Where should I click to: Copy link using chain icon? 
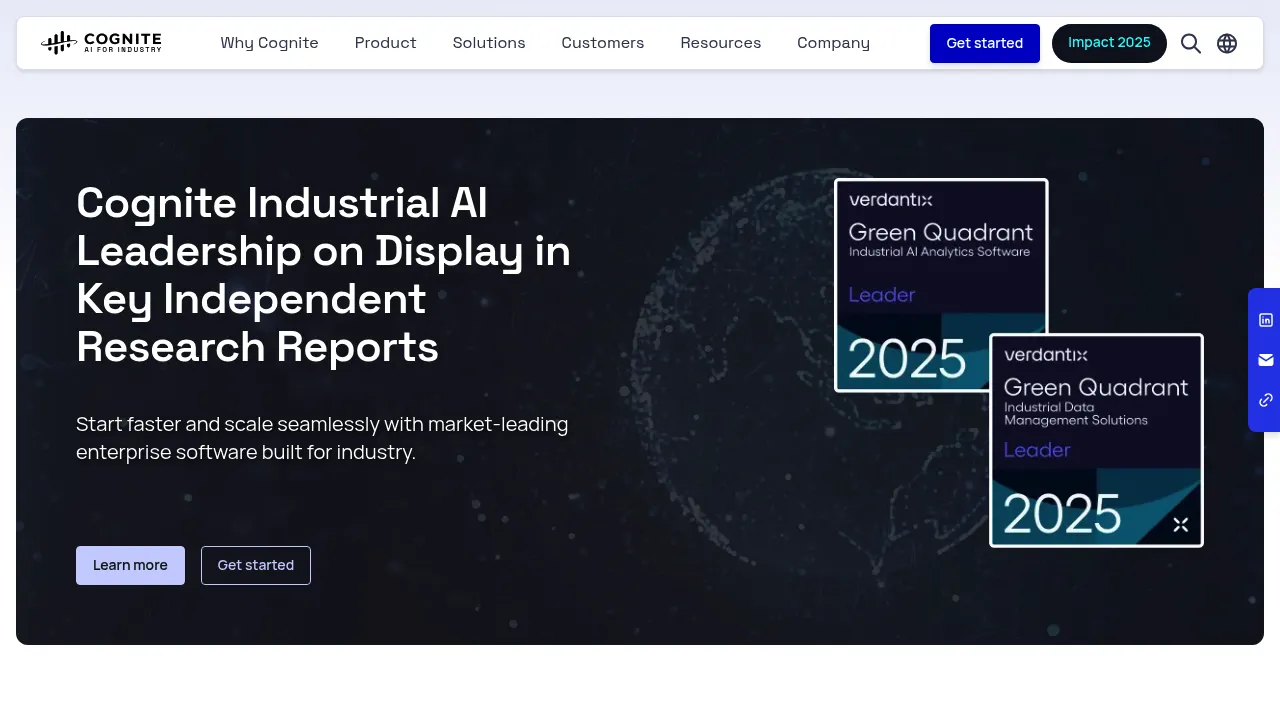(x=1266, y=400)
